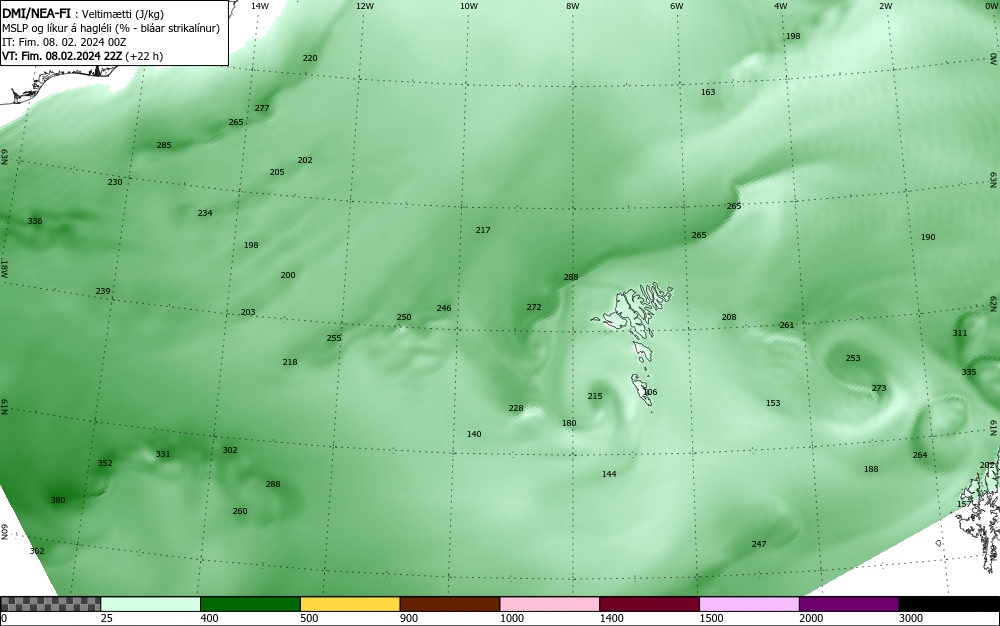Image resolution: width=1000 pixels, height=626 pixels.
Task: Click the 246 value on the map
Action: (444, 309)
